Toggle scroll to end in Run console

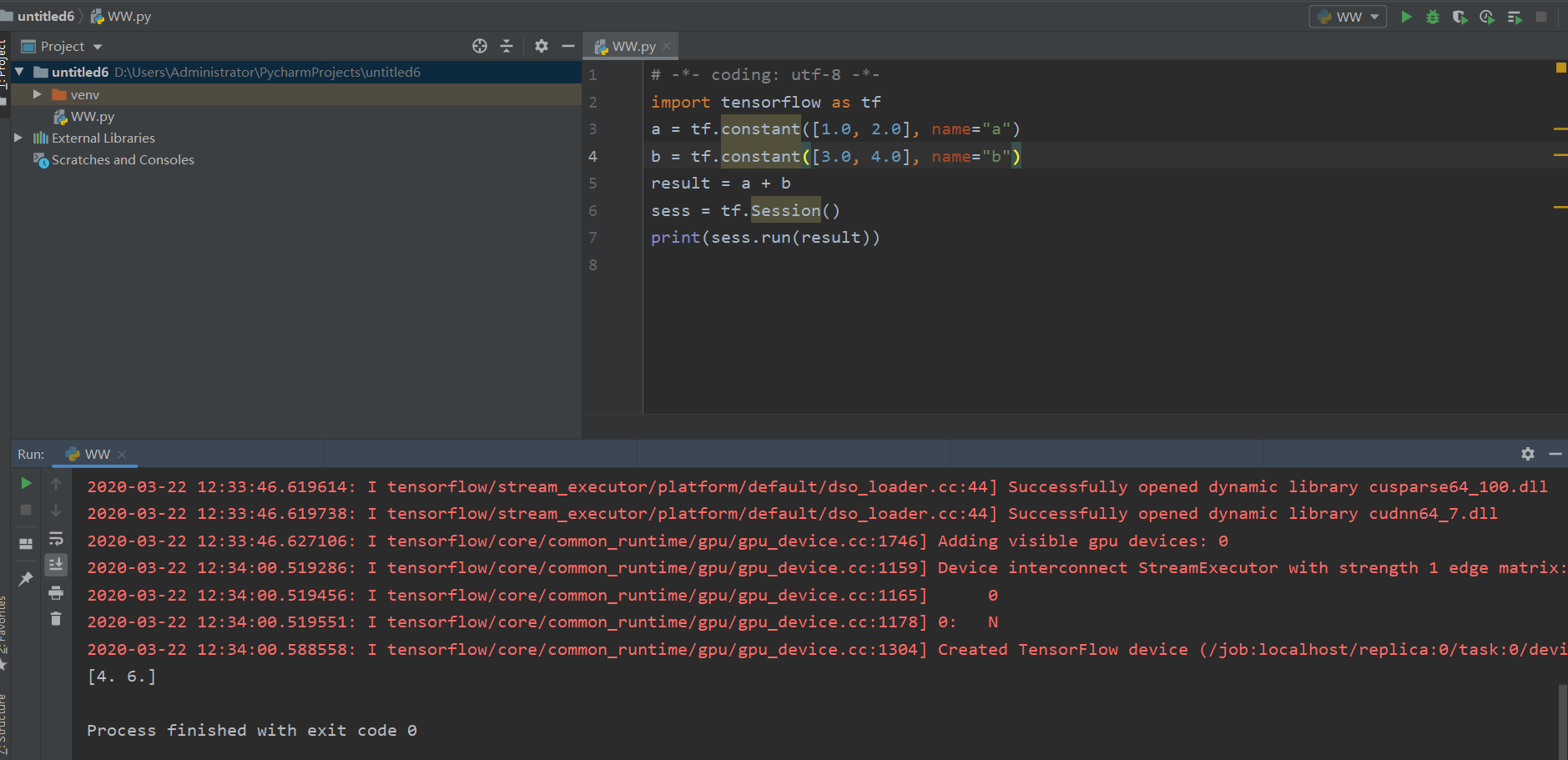[56, 565]
